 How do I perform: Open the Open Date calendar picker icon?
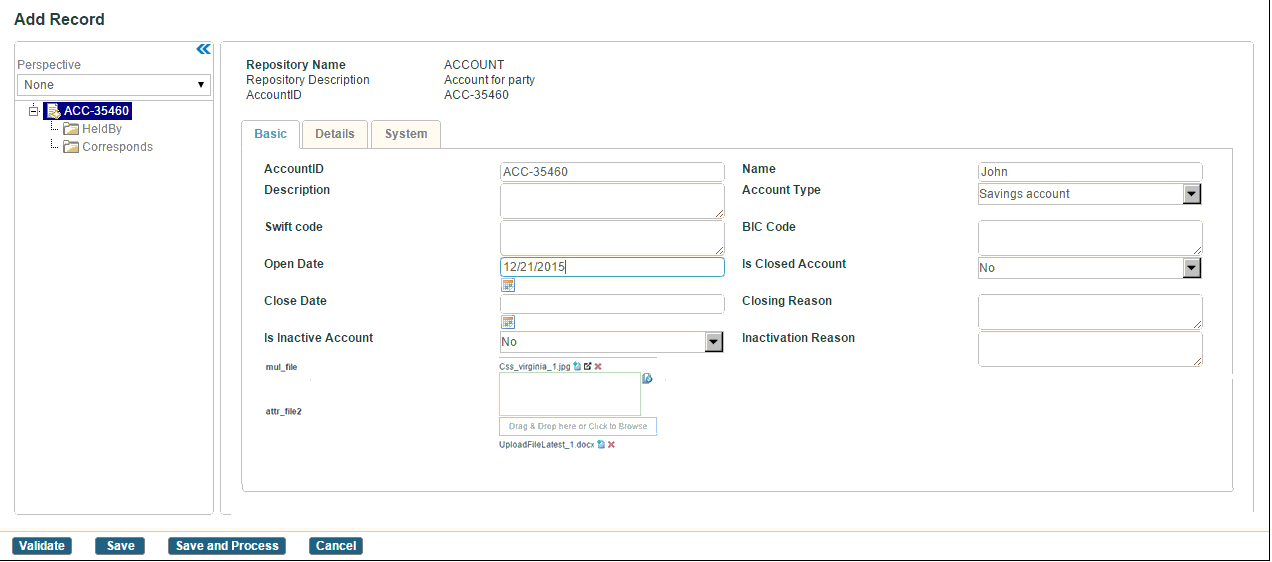[x=508, y=285]
